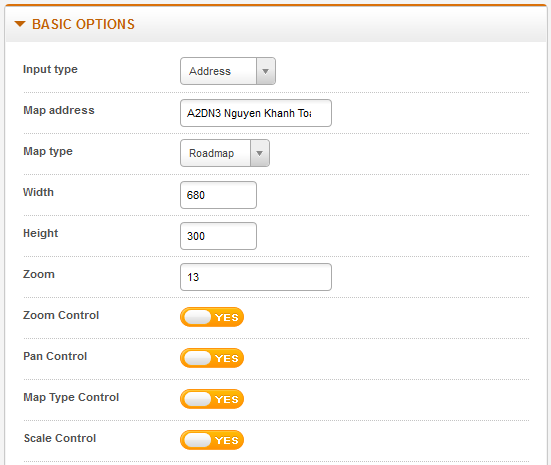Screen dimensions: 551x465
Task: Click the Zoom Control label
Action: (61, 315)
